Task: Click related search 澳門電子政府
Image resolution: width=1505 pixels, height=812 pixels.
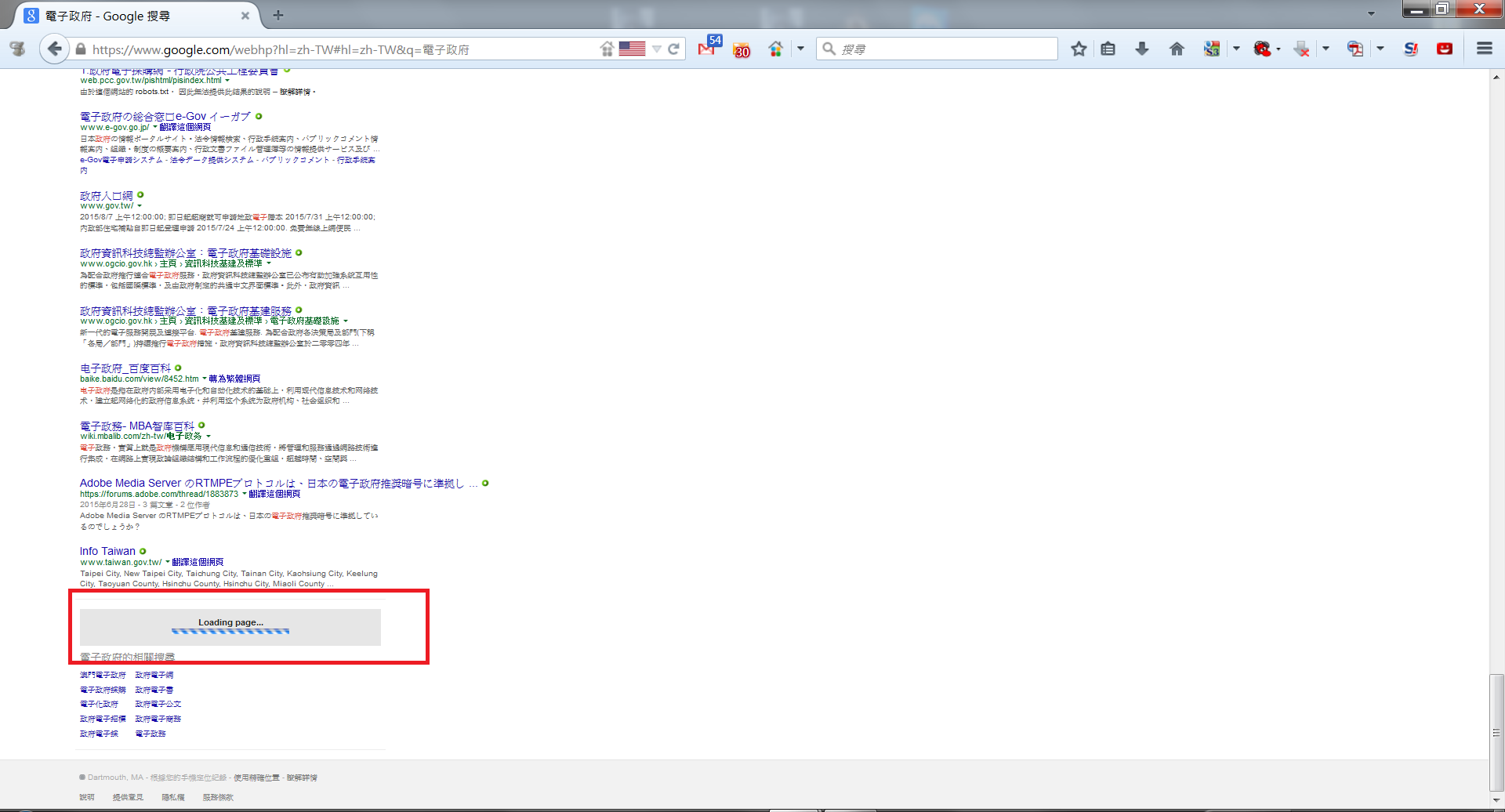Action: point(103,675)
